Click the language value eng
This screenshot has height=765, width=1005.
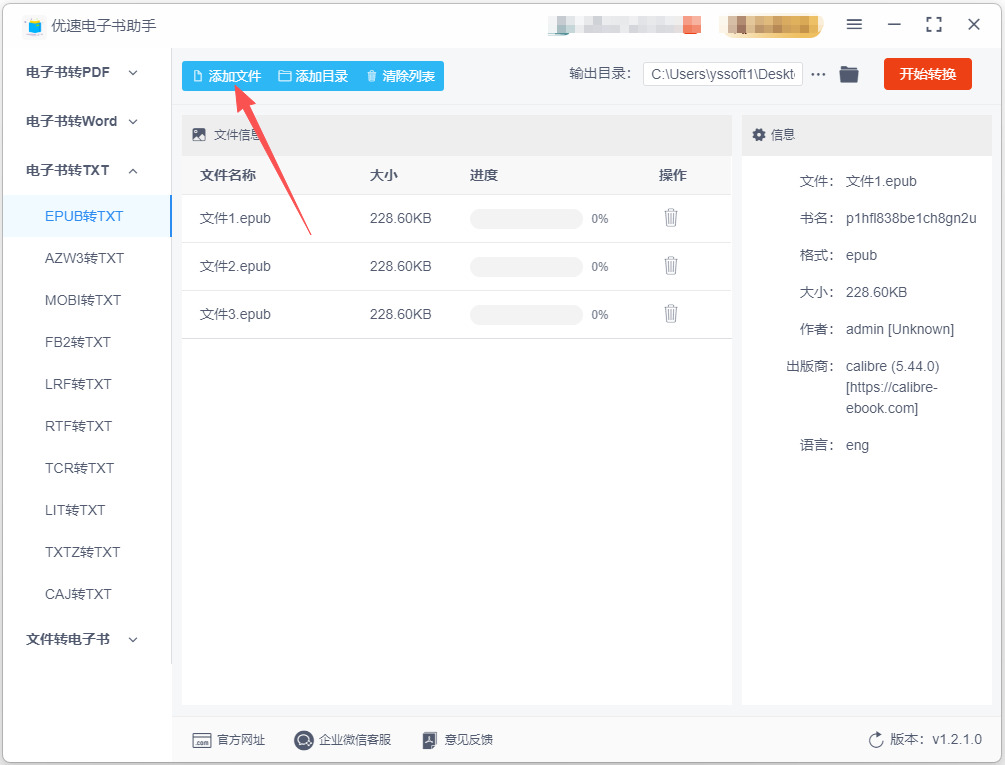857,445
